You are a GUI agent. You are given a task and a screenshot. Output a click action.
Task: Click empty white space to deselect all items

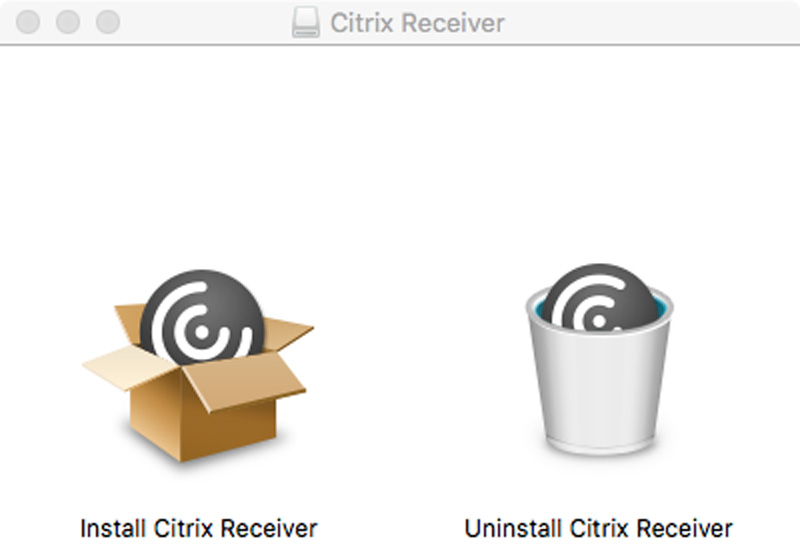(x=400, y=153)
